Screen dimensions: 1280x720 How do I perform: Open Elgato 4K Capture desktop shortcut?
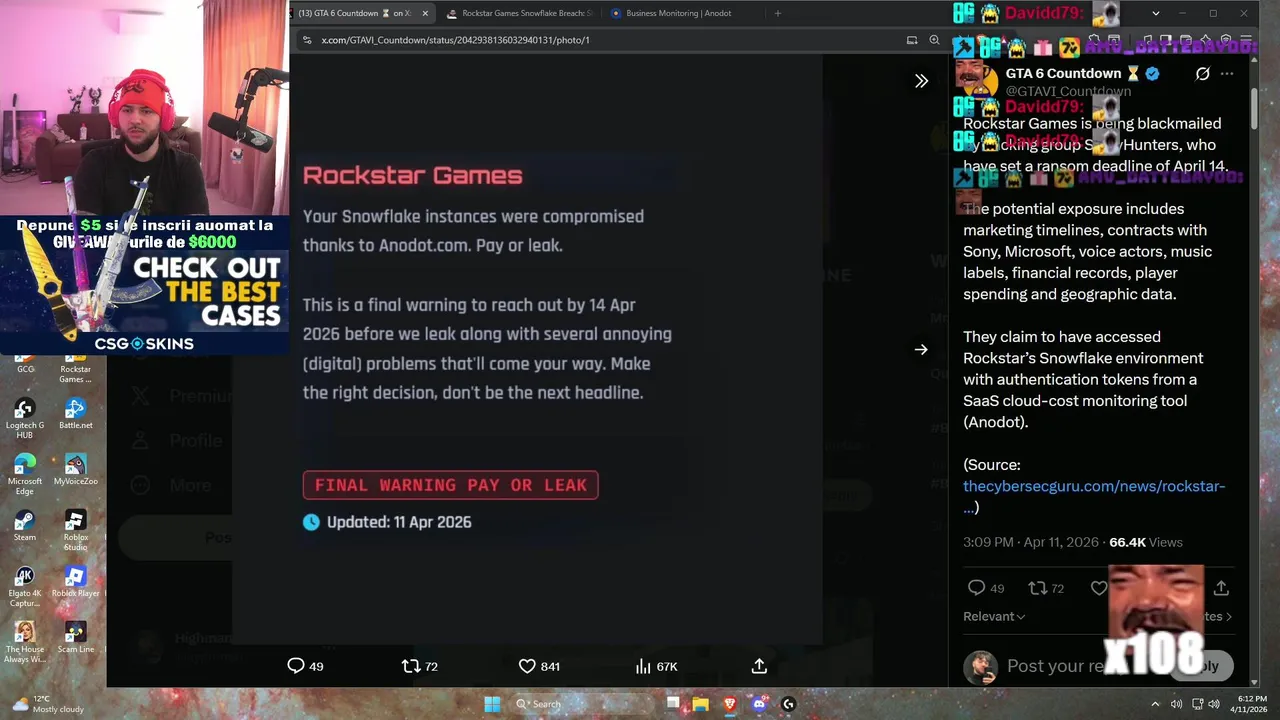click(x=24, y=586)
